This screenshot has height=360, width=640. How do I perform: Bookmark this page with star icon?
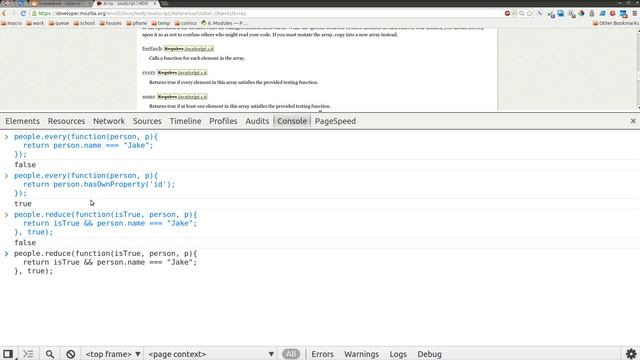[x=530, y=13]
